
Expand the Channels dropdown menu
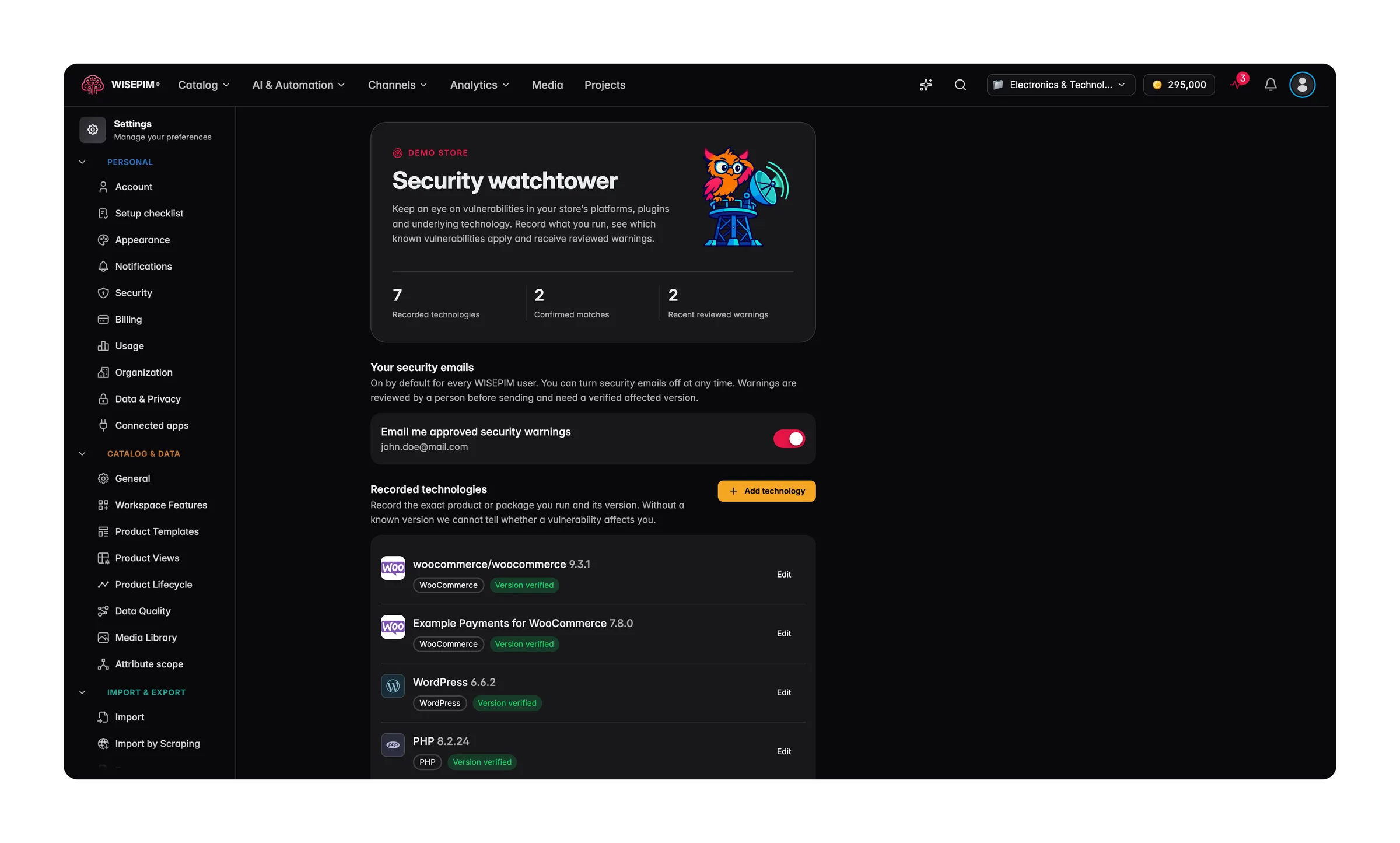tap(398, 85)
